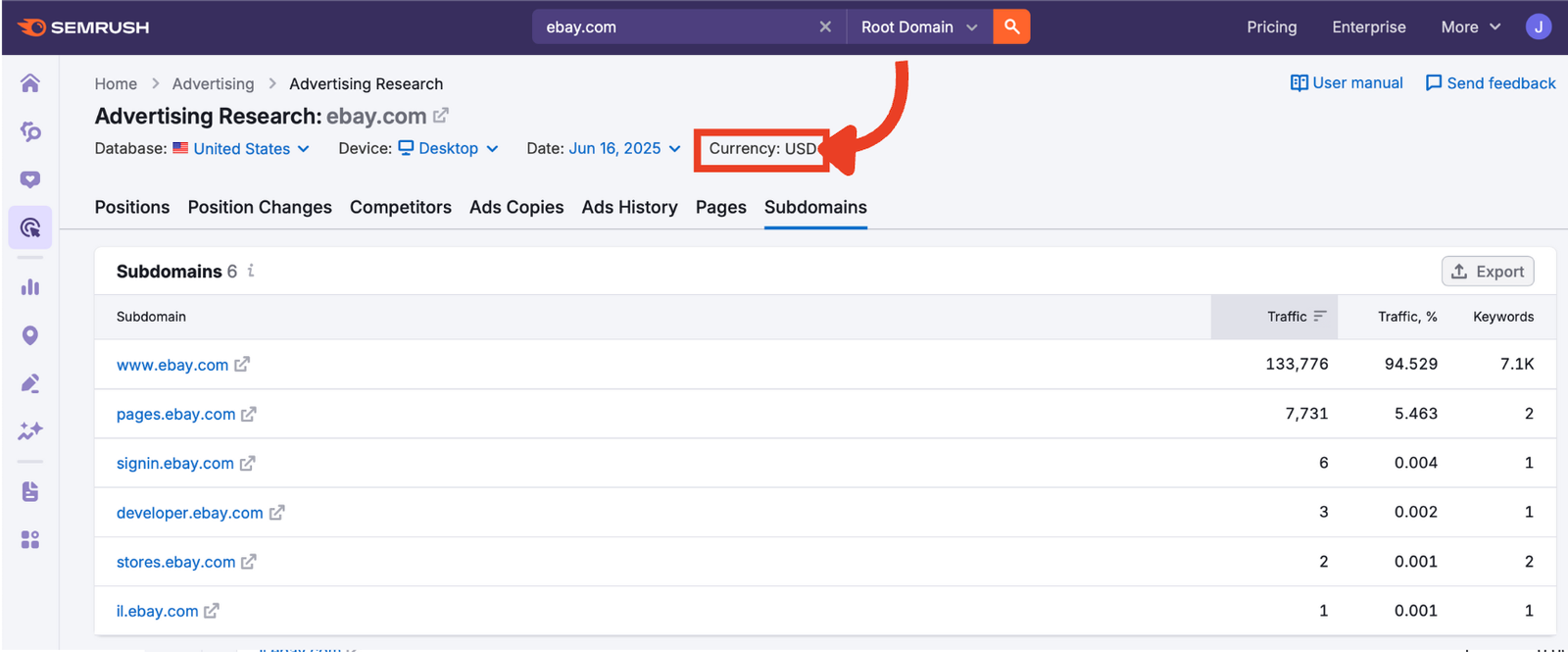Viewport: 1568px width, 652px height.
Task: Click the user avatar J icon
Action: pos(1538,26)
